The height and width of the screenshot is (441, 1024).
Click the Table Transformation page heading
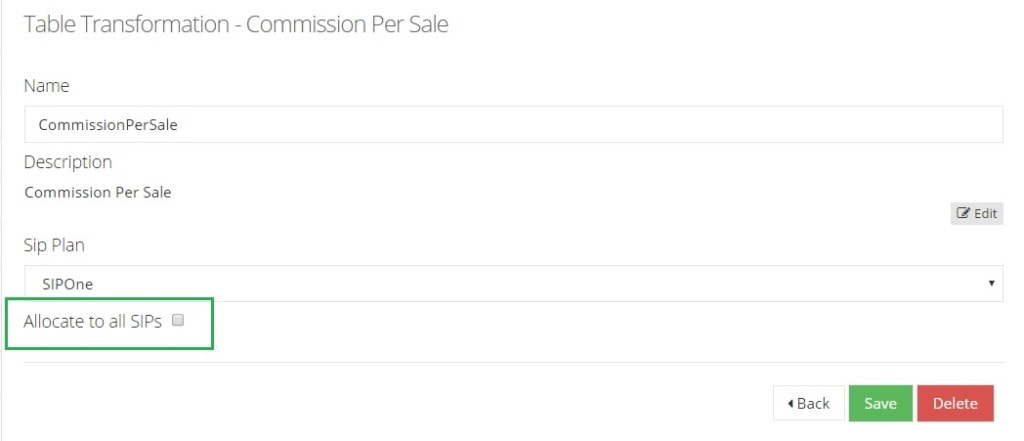click(236, 24)
